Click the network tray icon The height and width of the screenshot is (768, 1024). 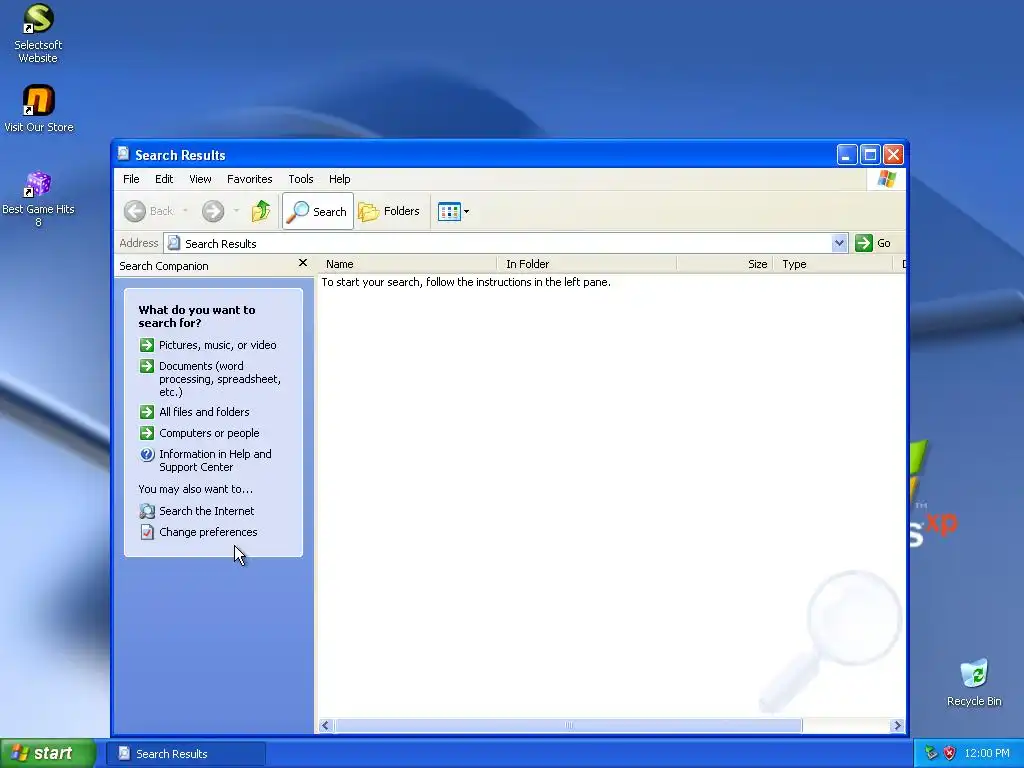pyautogui.click(x=931, y=753)
